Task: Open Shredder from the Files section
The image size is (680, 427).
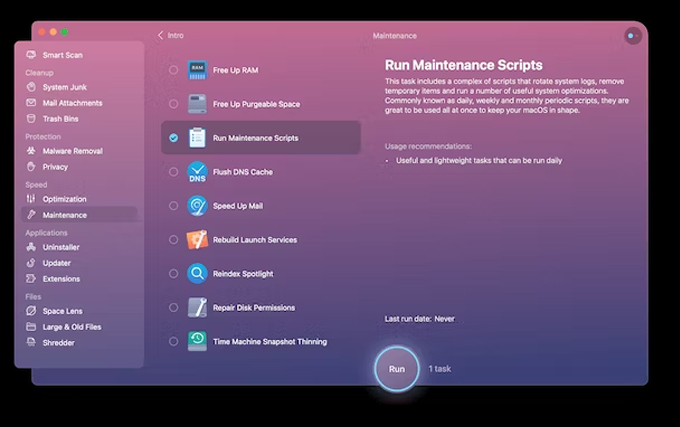Action: click(59, 343)
